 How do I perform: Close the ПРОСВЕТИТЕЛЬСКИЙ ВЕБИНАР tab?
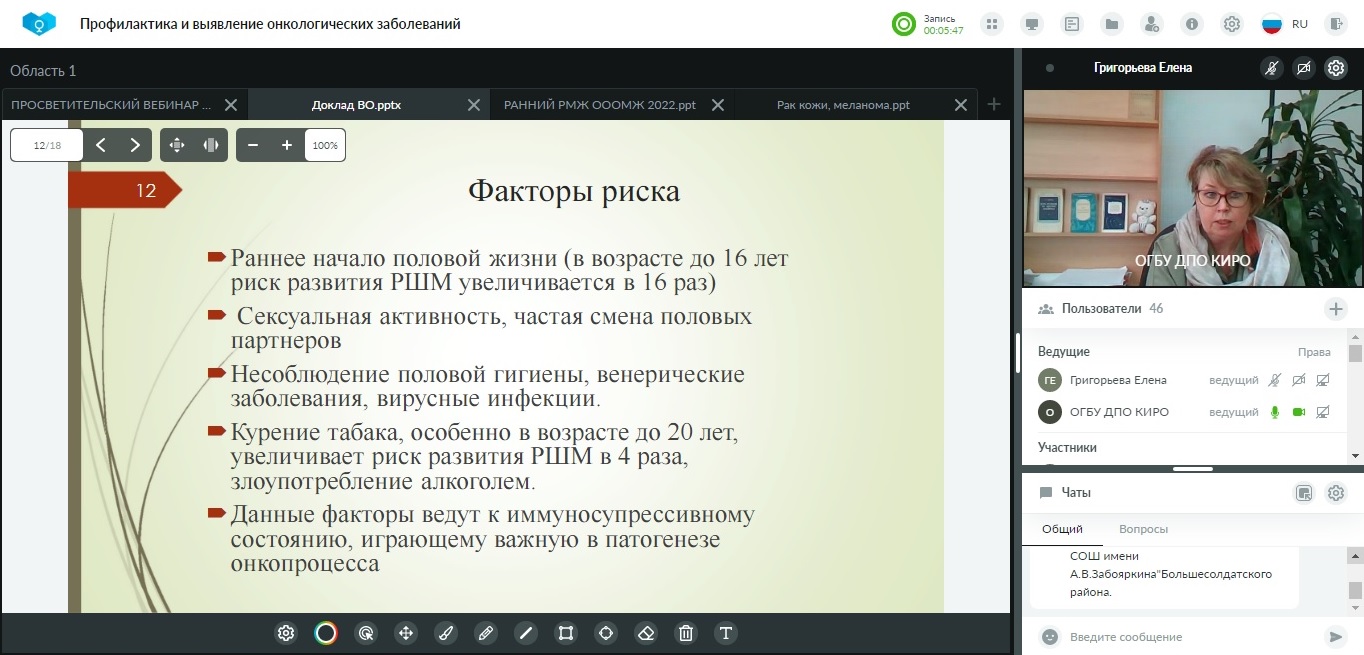[231, 105]
